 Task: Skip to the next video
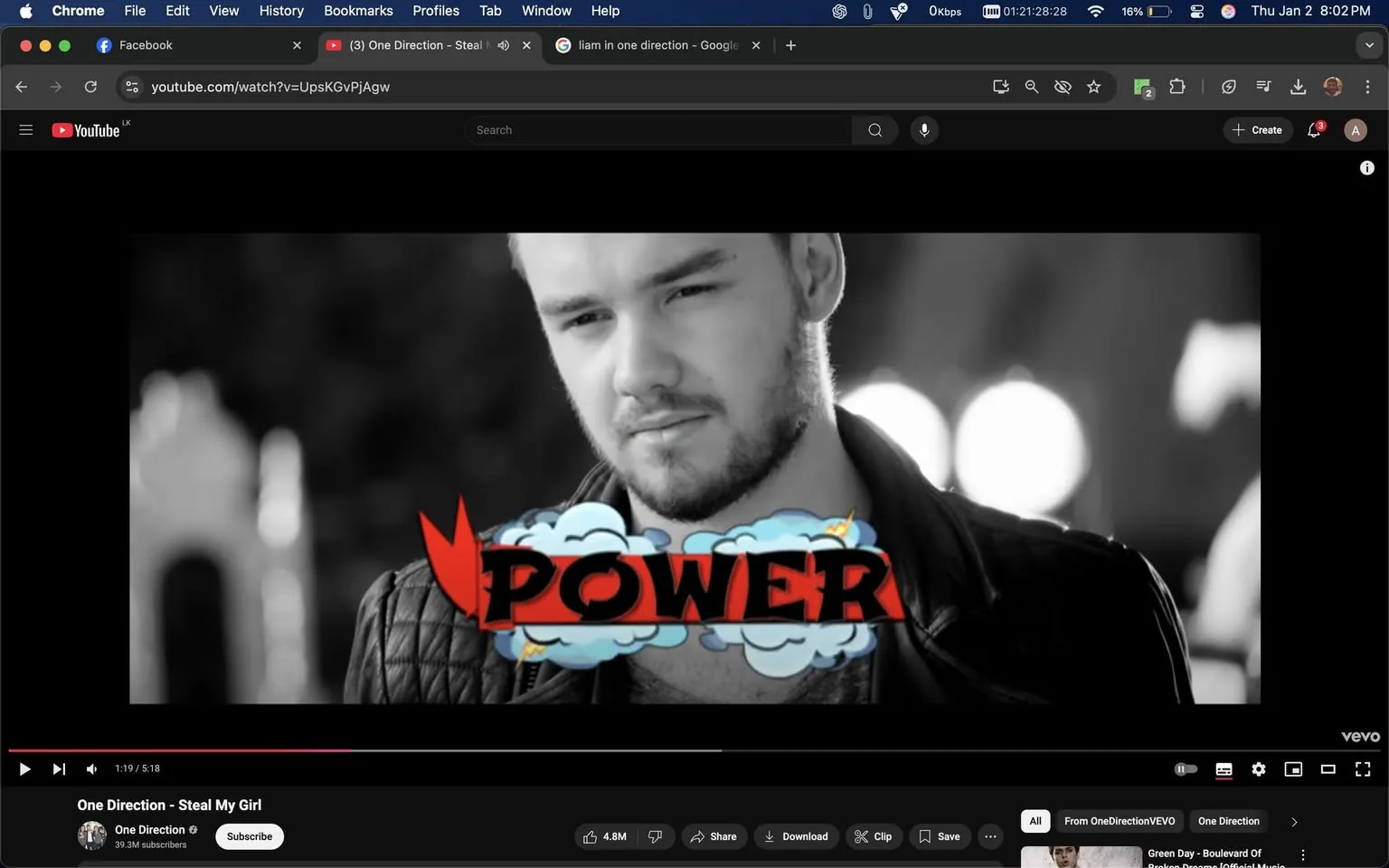[x=59, y=769]
